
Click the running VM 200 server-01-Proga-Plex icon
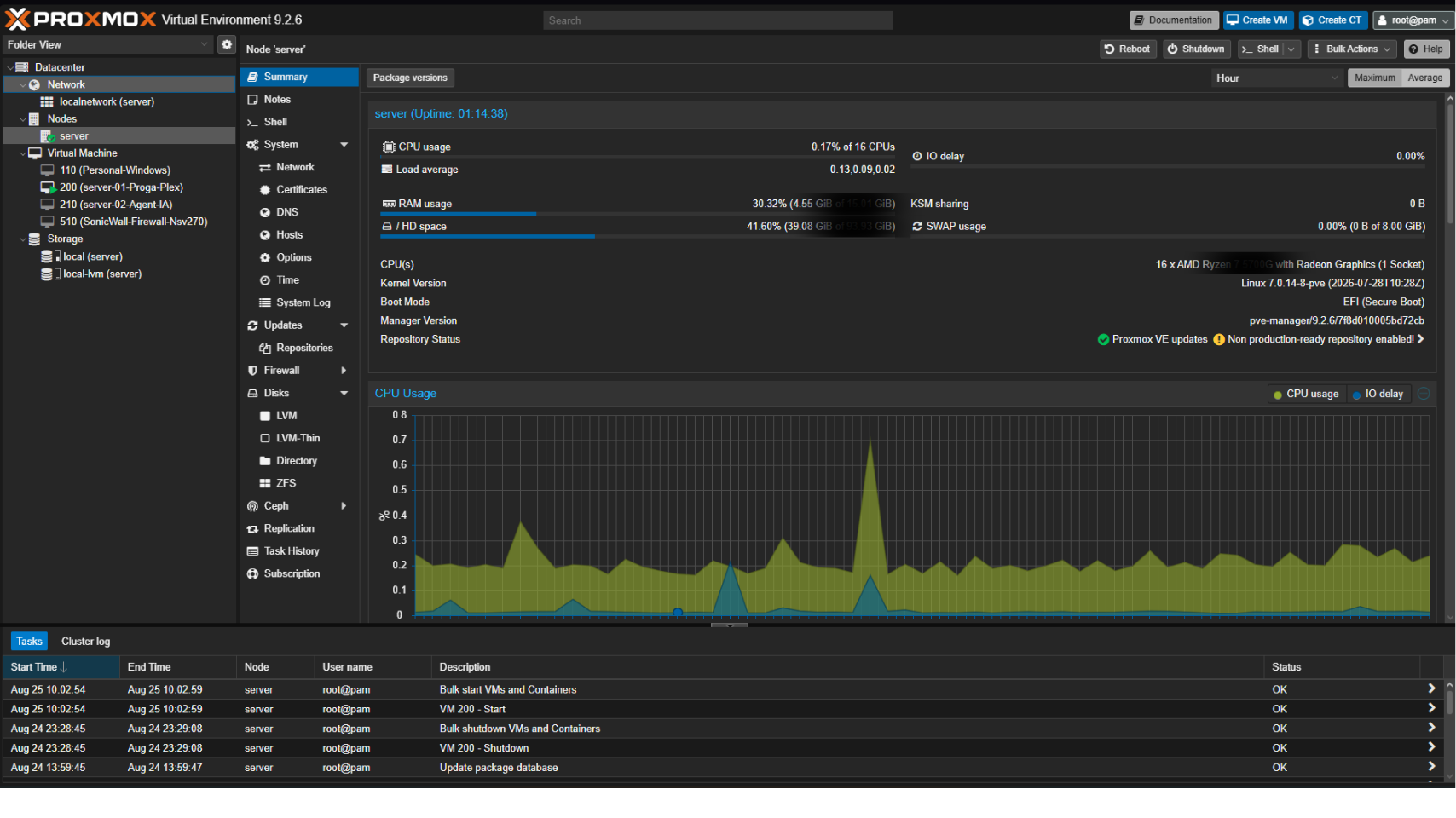[49, 187]
